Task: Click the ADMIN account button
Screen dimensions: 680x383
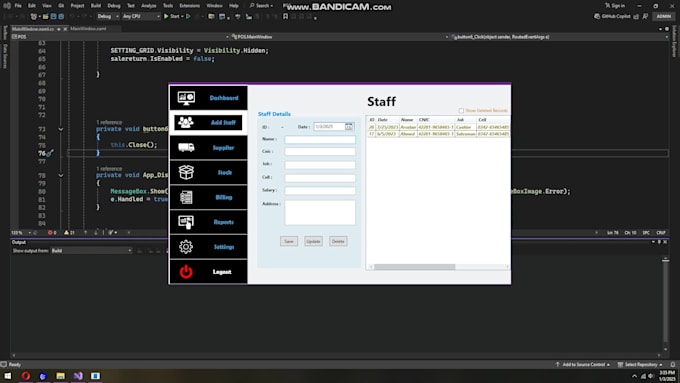Action: click(x=664, y=16)
